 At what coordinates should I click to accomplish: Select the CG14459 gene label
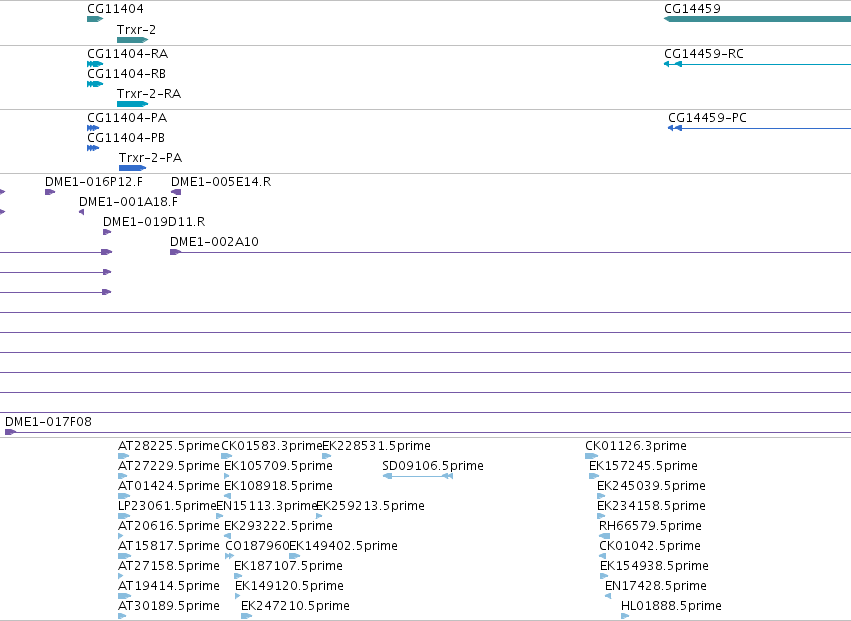pyautogui.click(x=693, y=9)
